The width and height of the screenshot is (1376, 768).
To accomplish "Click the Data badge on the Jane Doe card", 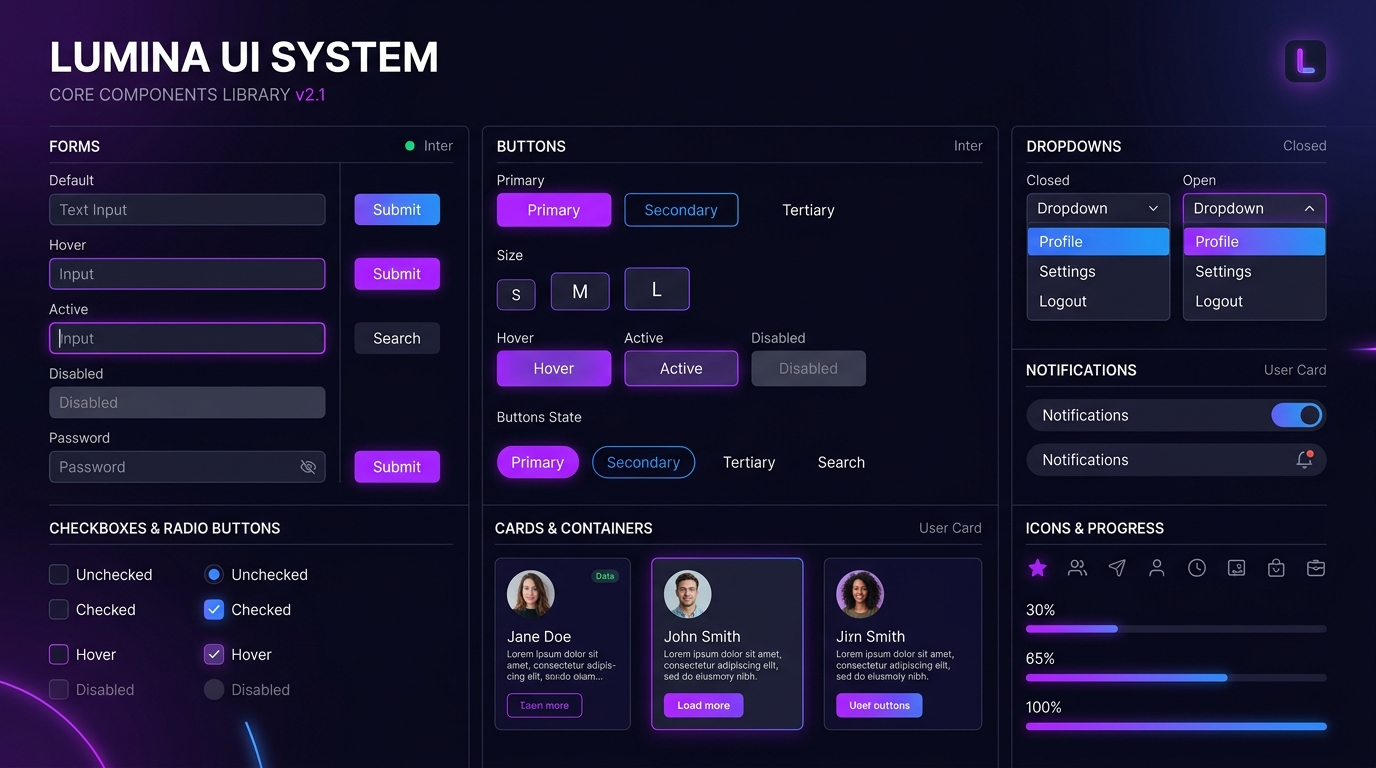I will point(605,576).
